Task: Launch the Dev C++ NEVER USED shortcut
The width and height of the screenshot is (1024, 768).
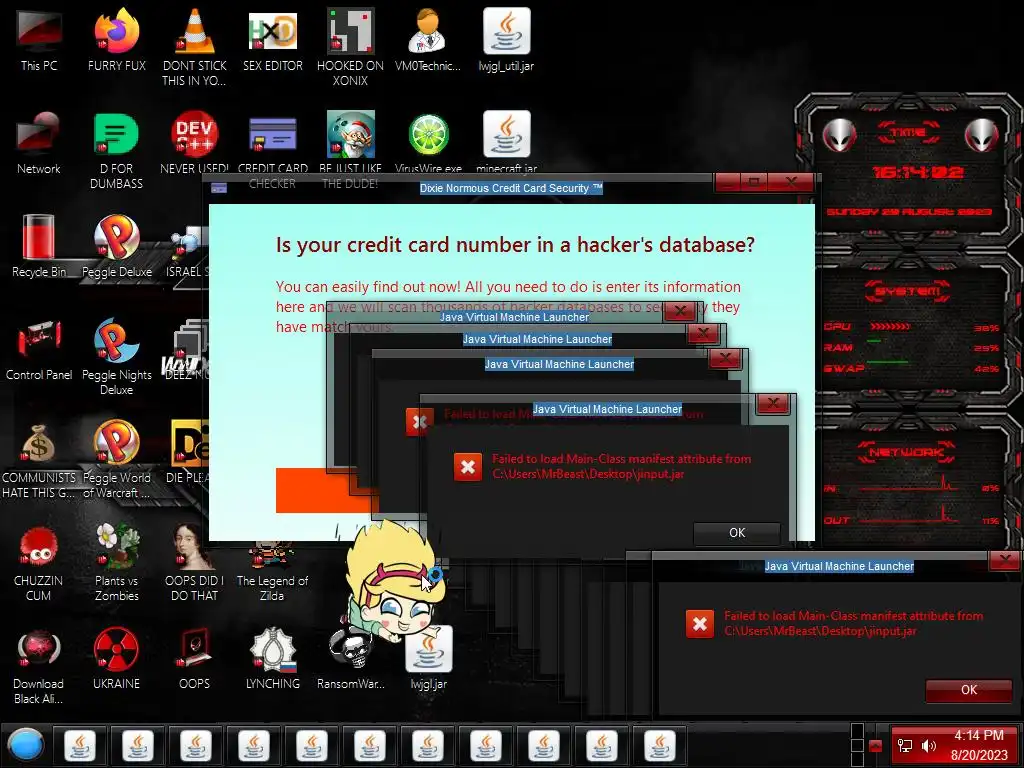Action: click(195, 142)
